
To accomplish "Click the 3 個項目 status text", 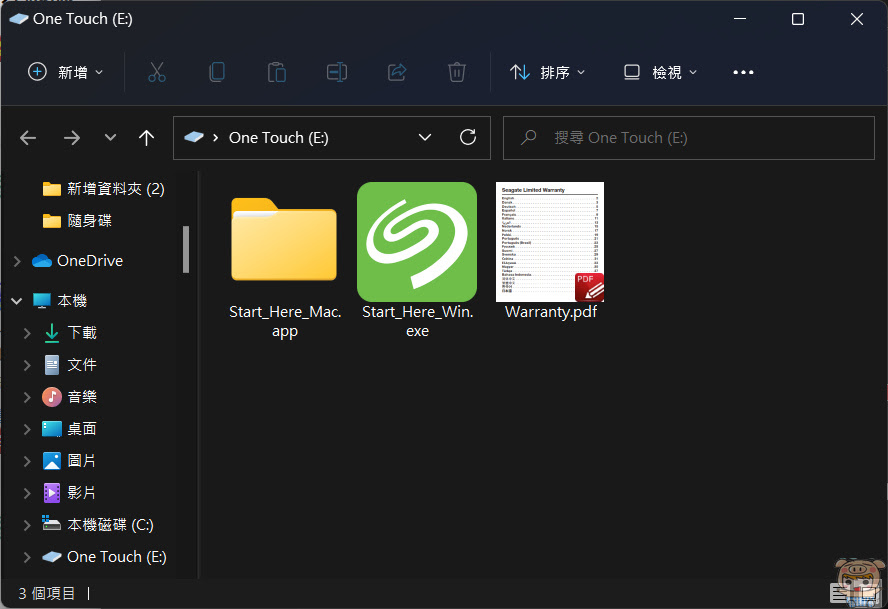I will click(47, 593).
